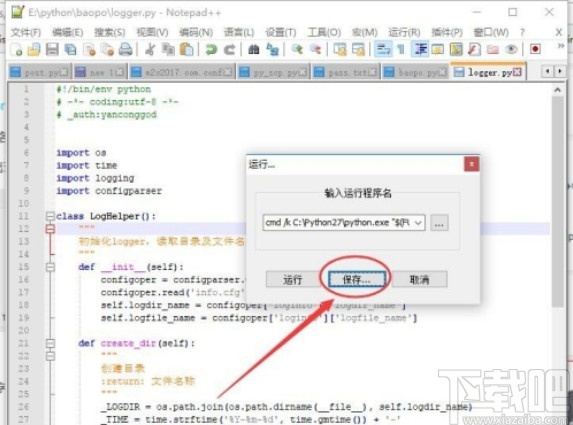Click the Zoom In toolbar icon
Viewport: 573px width, 425px height.
(x=297, y=49)
